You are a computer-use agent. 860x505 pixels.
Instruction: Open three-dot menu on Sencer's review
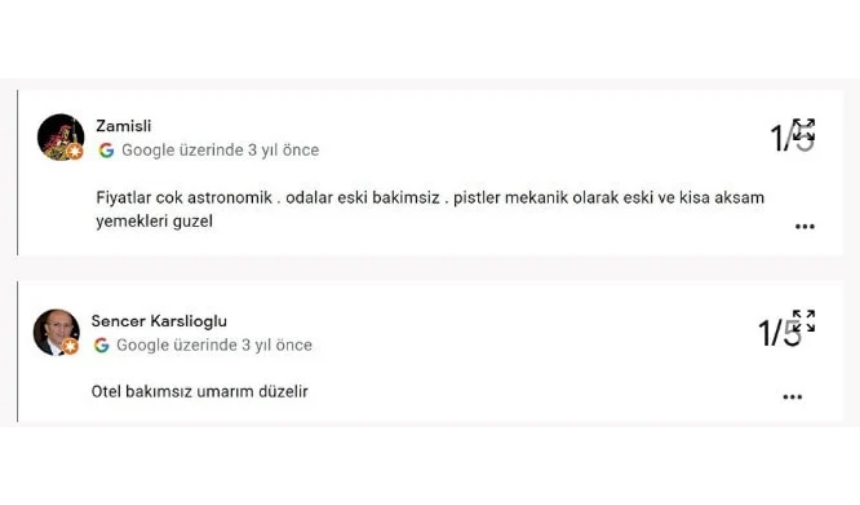tap(793, 397)
